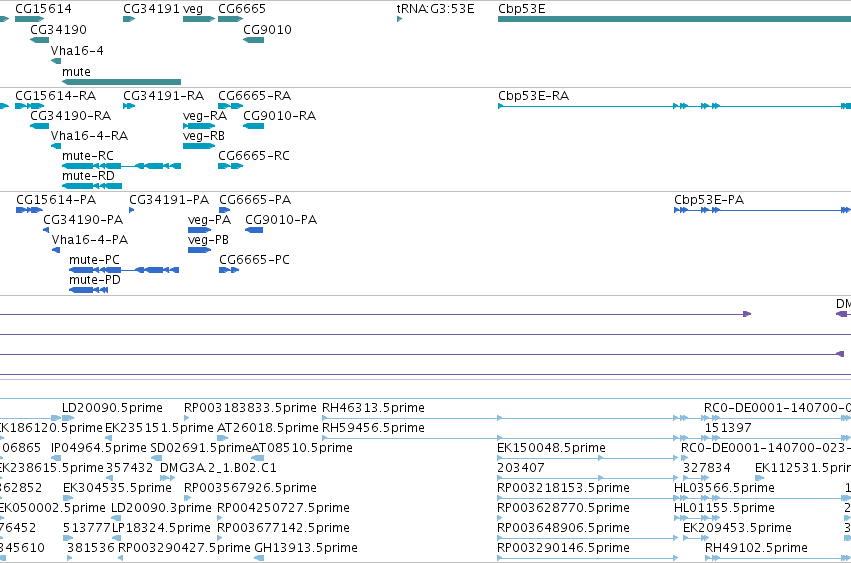The height and width of the screenshot is (563, 851).
Task: Click EST RP004250727.5prime
Action: click(x=283, y=508)
